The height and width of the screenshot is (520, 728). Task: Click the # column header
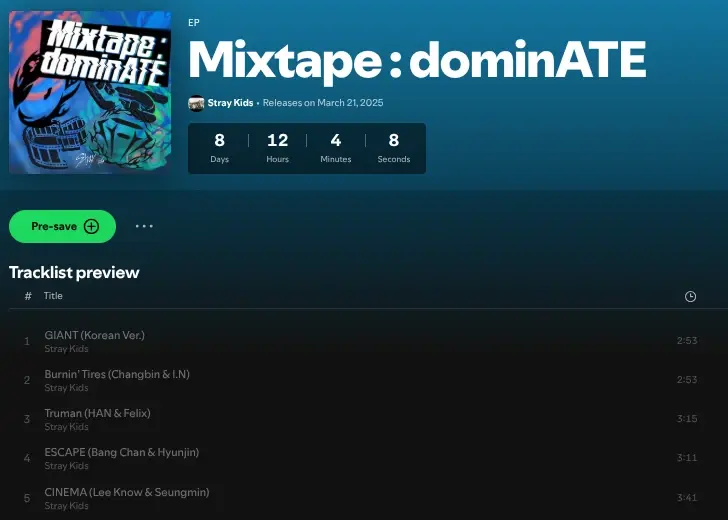(28, 296)
